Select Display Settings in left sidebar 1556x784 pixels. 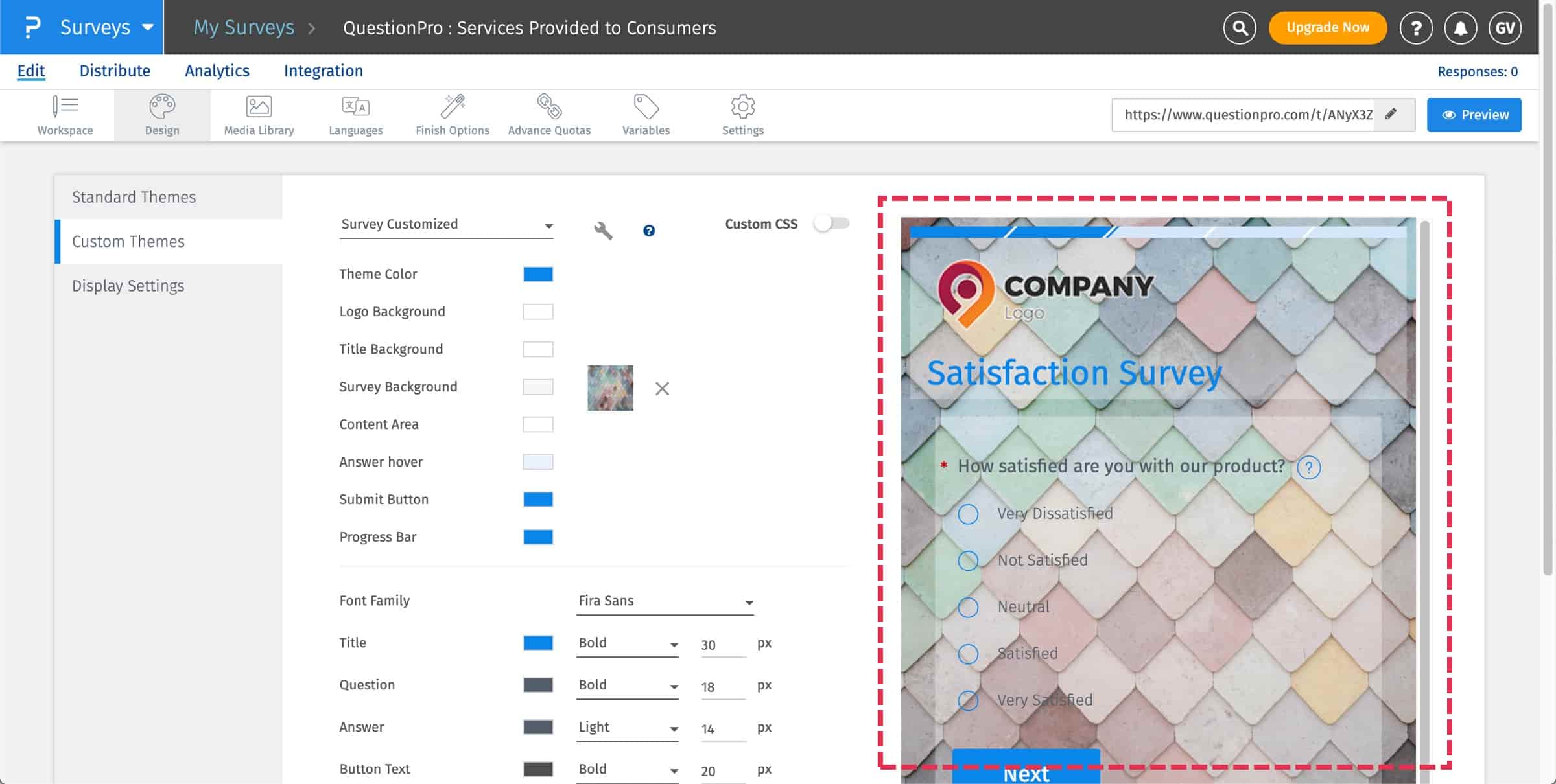click(x=128, y=286)
